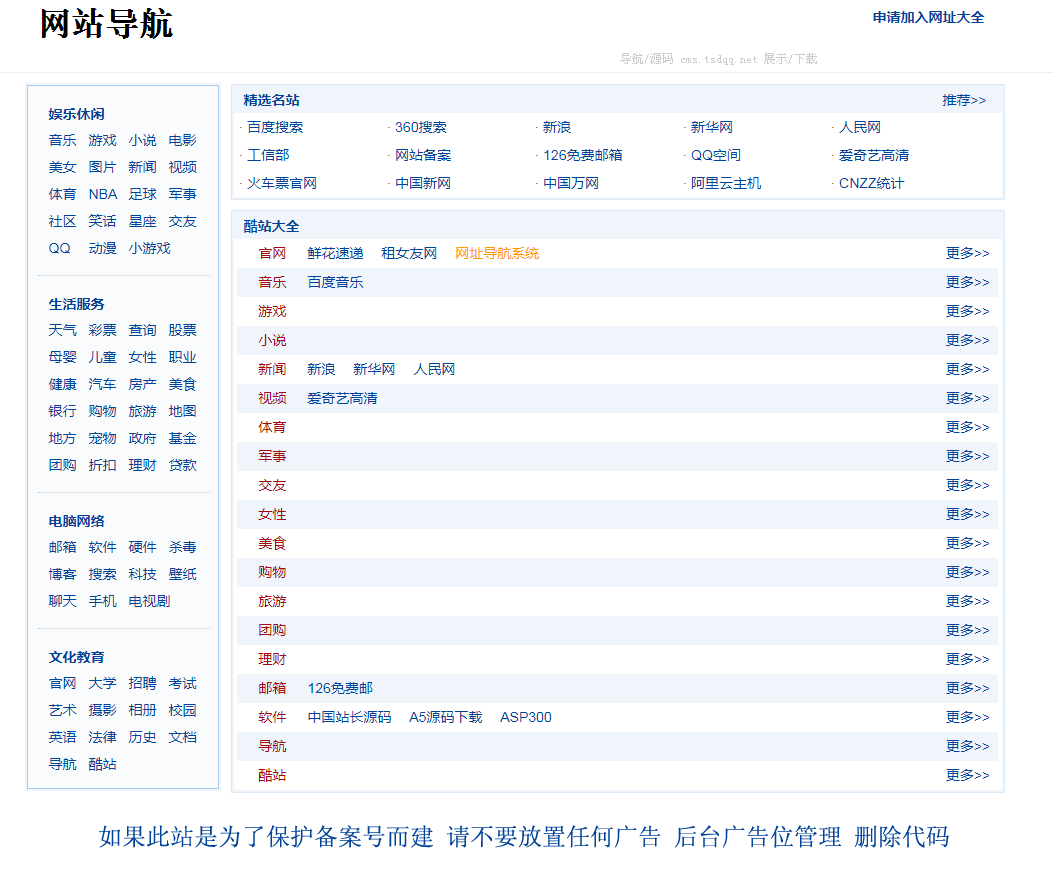Open 百度搜索 in 精选名站
1053x876 pixels.
click(275, 127)
